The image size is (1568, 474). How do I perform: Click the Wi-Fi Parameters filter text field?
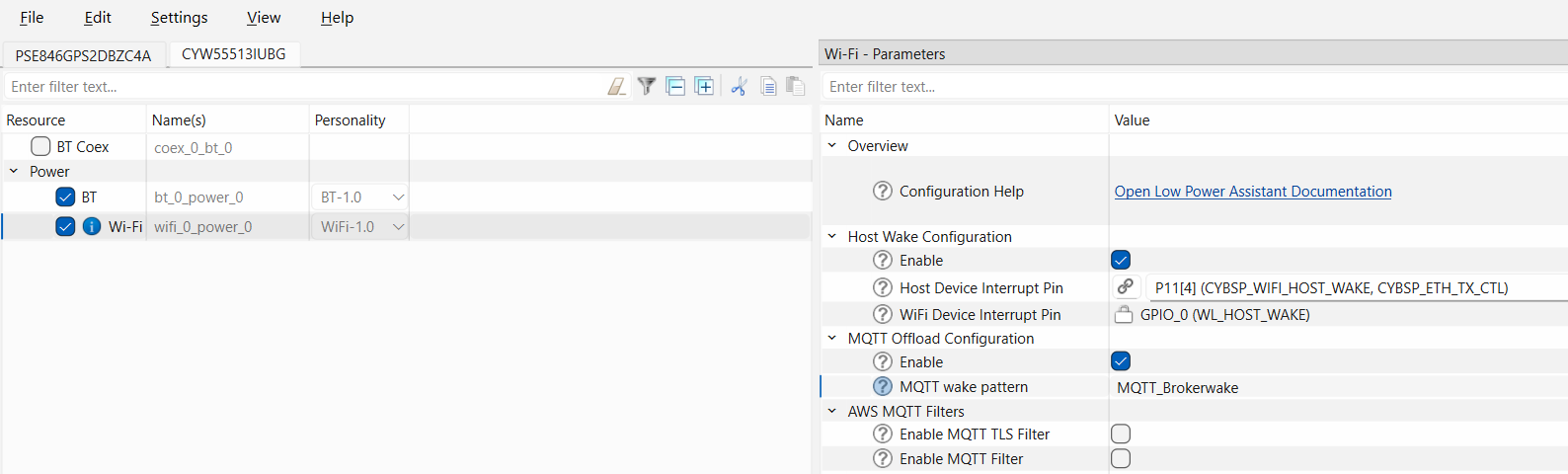1185,87
